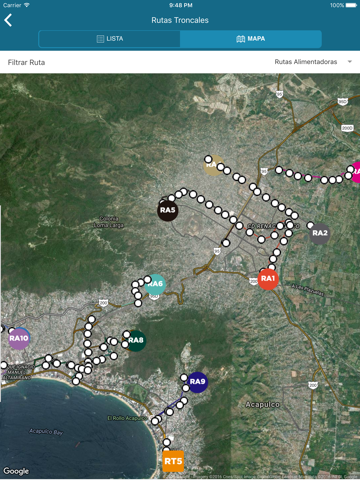Select the pink marker at right edge
This screenshot has width=360, height=480.
tap(355, 172)
